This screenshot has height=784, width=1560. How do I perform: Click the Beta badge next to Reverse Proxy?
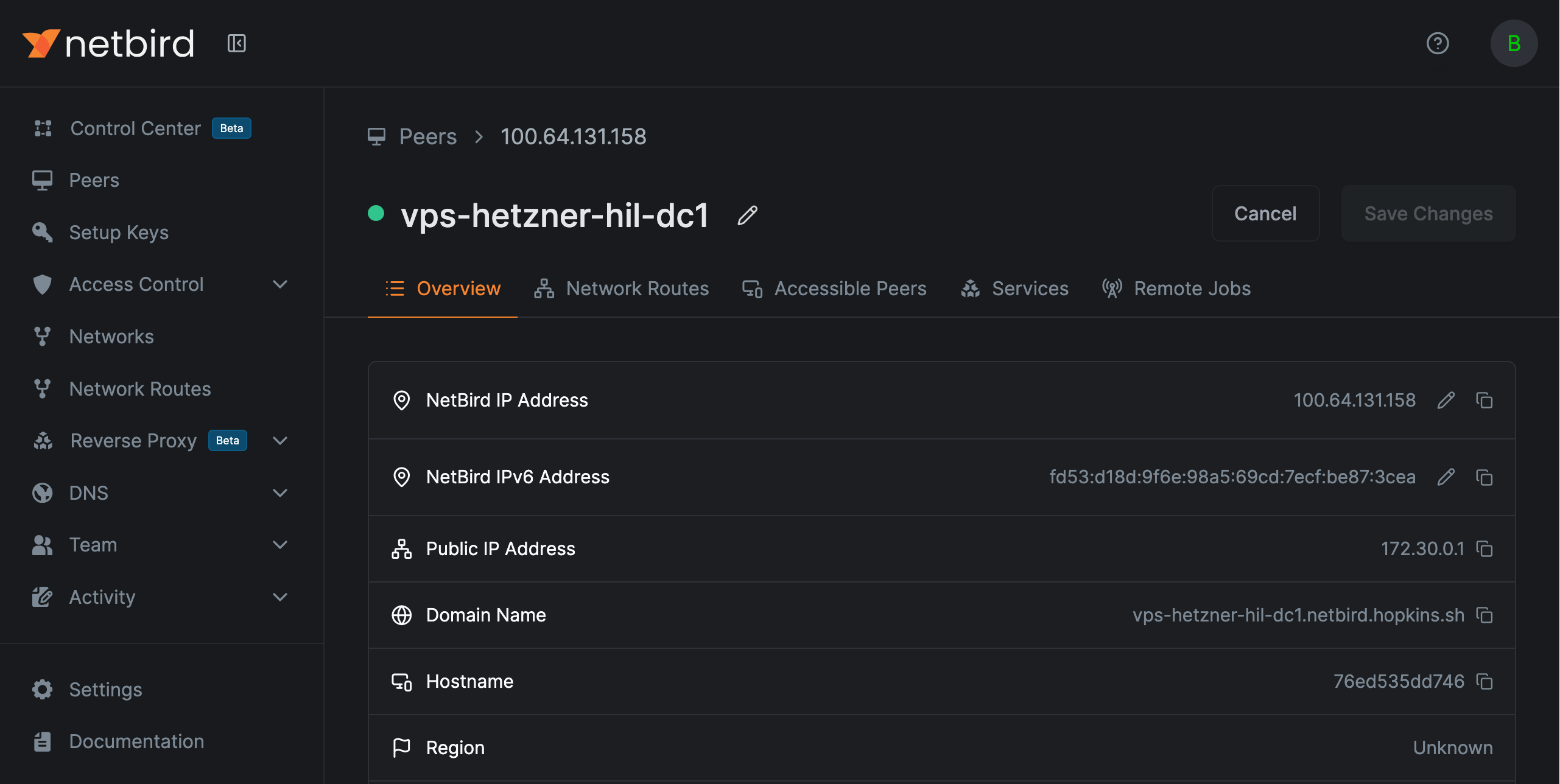[227, 441]
